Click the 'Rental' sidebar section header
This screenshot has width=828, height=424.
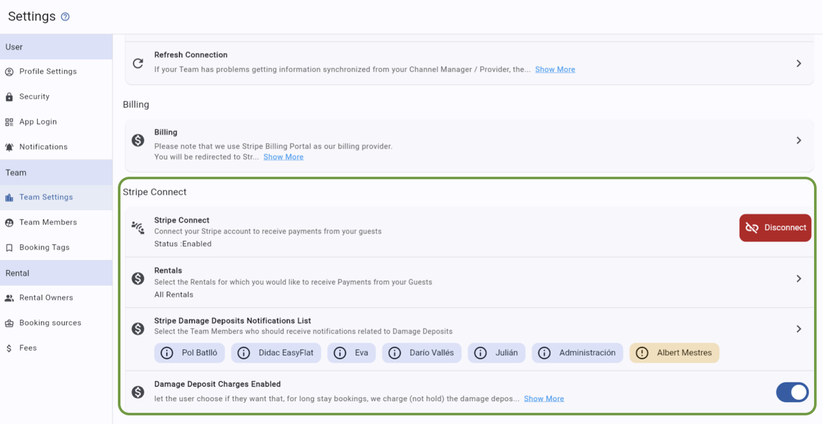56,273
